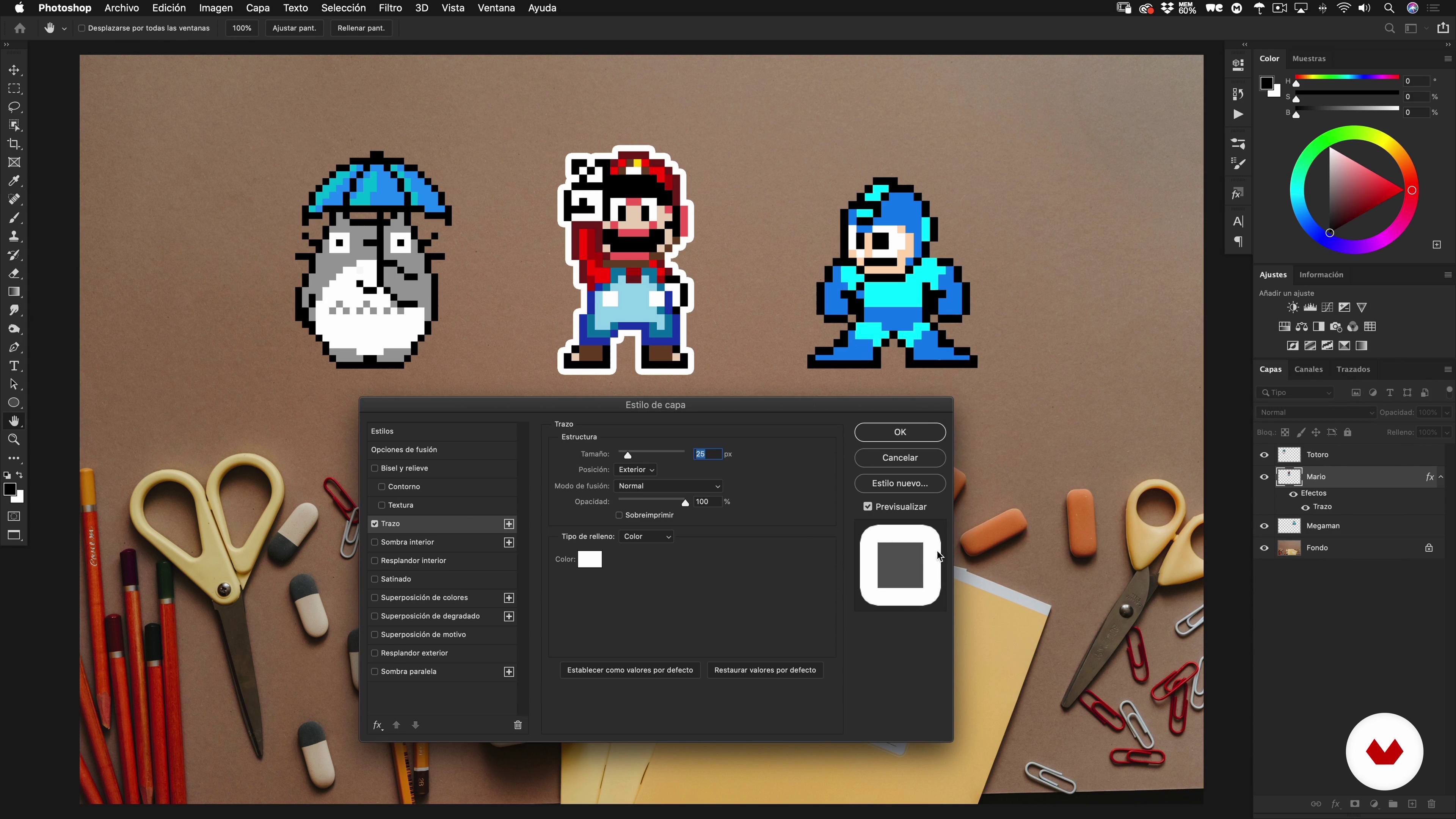Click the Cancelar button

[x=900, y=458]
